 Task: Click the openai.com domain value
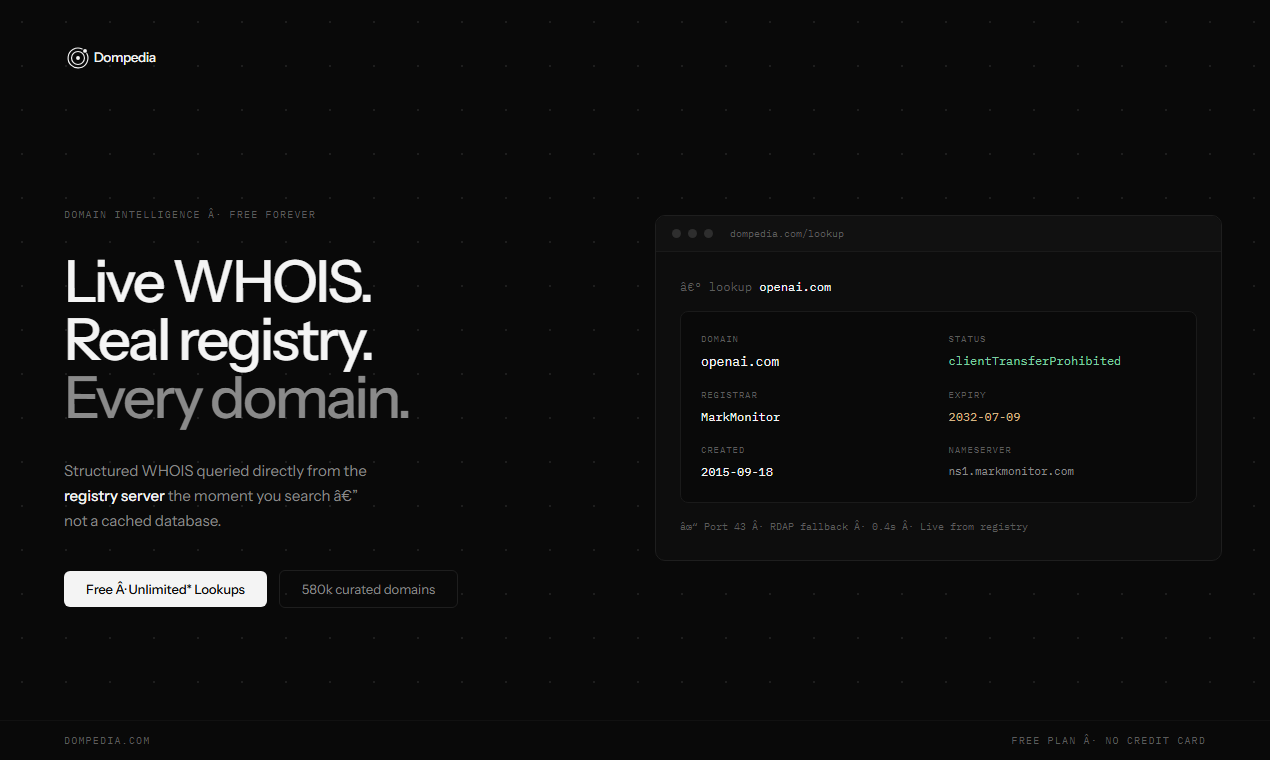[x=740, y=361]
